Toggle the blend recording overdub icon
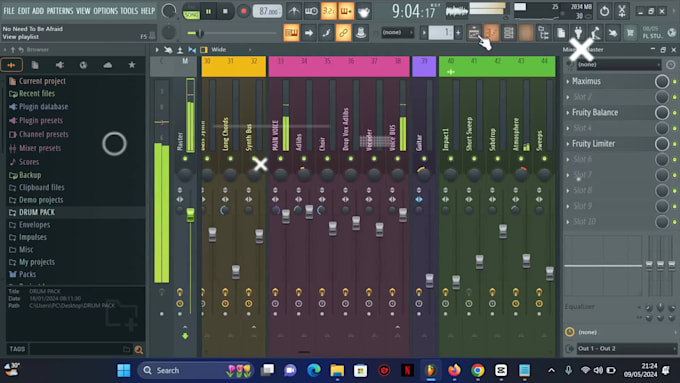 click(346, 11)
